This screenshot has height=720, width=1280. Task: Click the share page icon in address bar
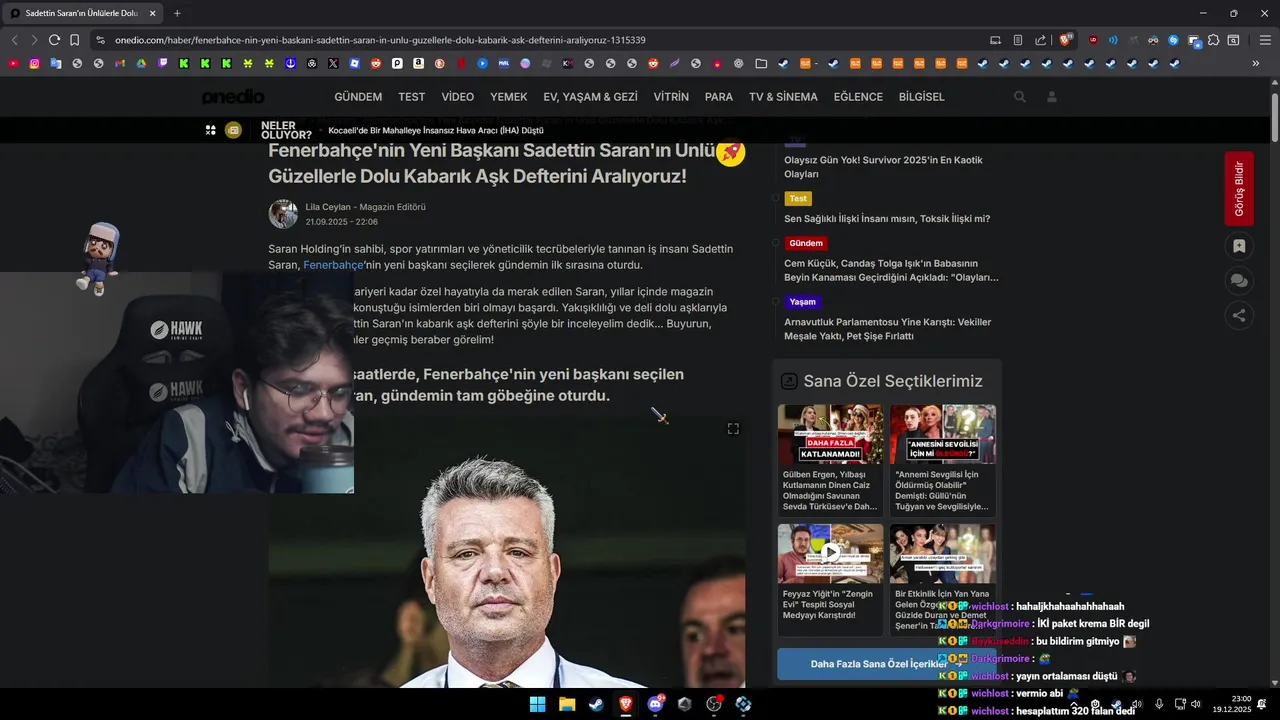(x=1040, y=40)
